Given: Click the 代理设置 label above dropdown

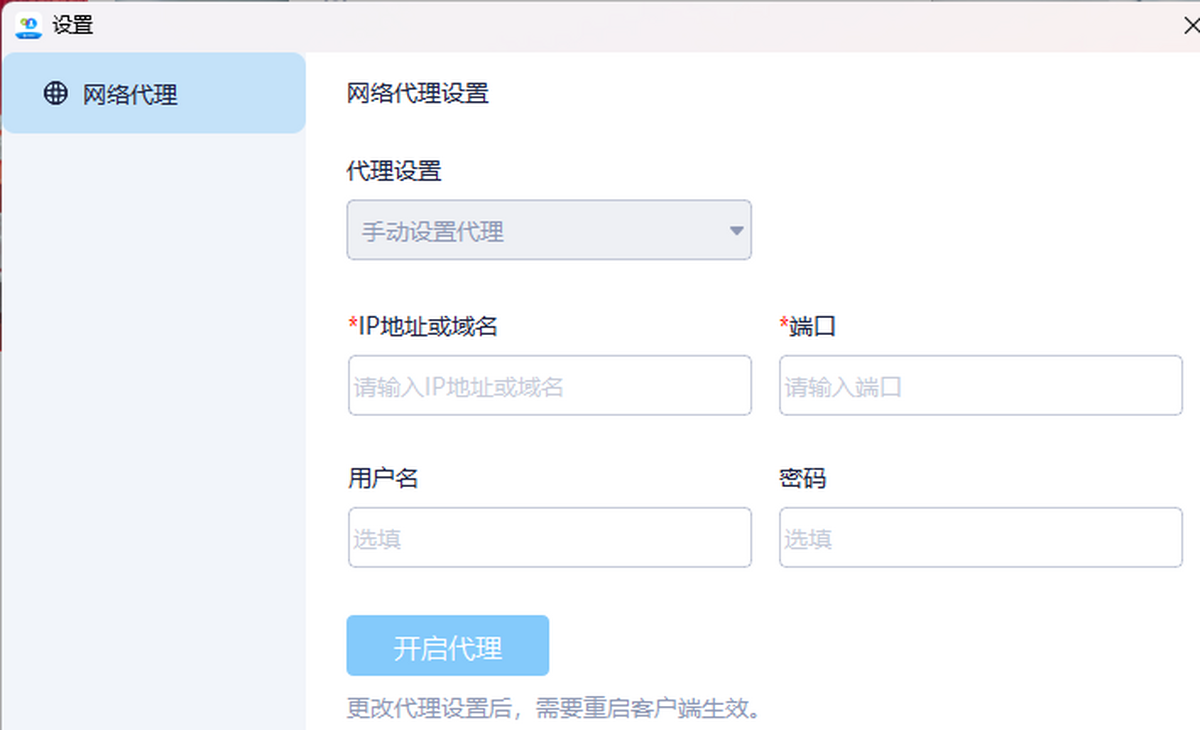Looking at the screenshot, I should [394, 171].
